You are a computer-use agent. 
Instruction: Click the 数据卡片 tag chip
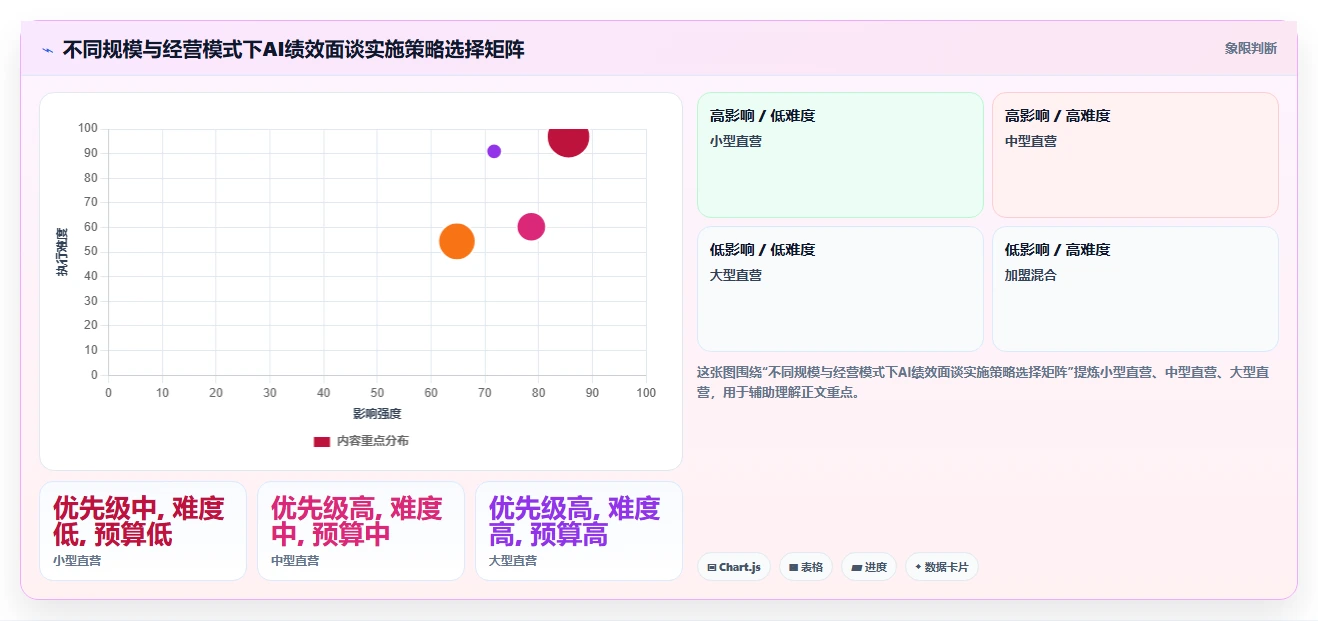tap(942, 567)
